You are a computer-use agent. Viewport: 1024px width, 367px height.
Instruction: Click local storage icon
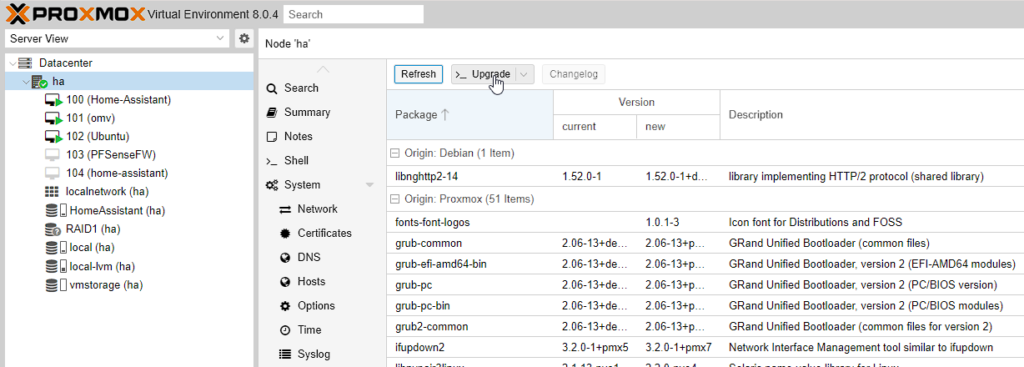(56, 247)
